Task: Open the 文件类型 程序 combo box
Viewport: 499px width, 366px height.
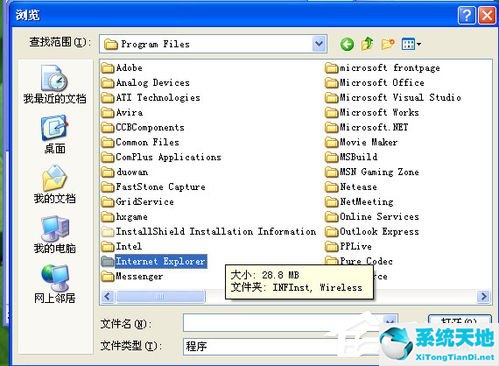Action: (290, 346)
